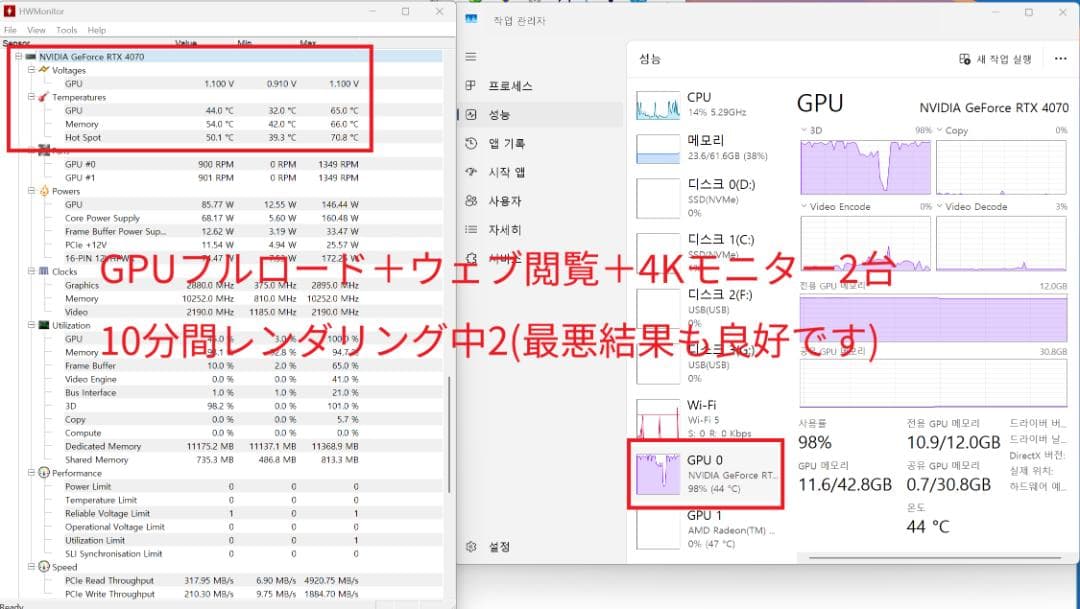Open the 사용자 (Users) page icon

click(470, 200)
